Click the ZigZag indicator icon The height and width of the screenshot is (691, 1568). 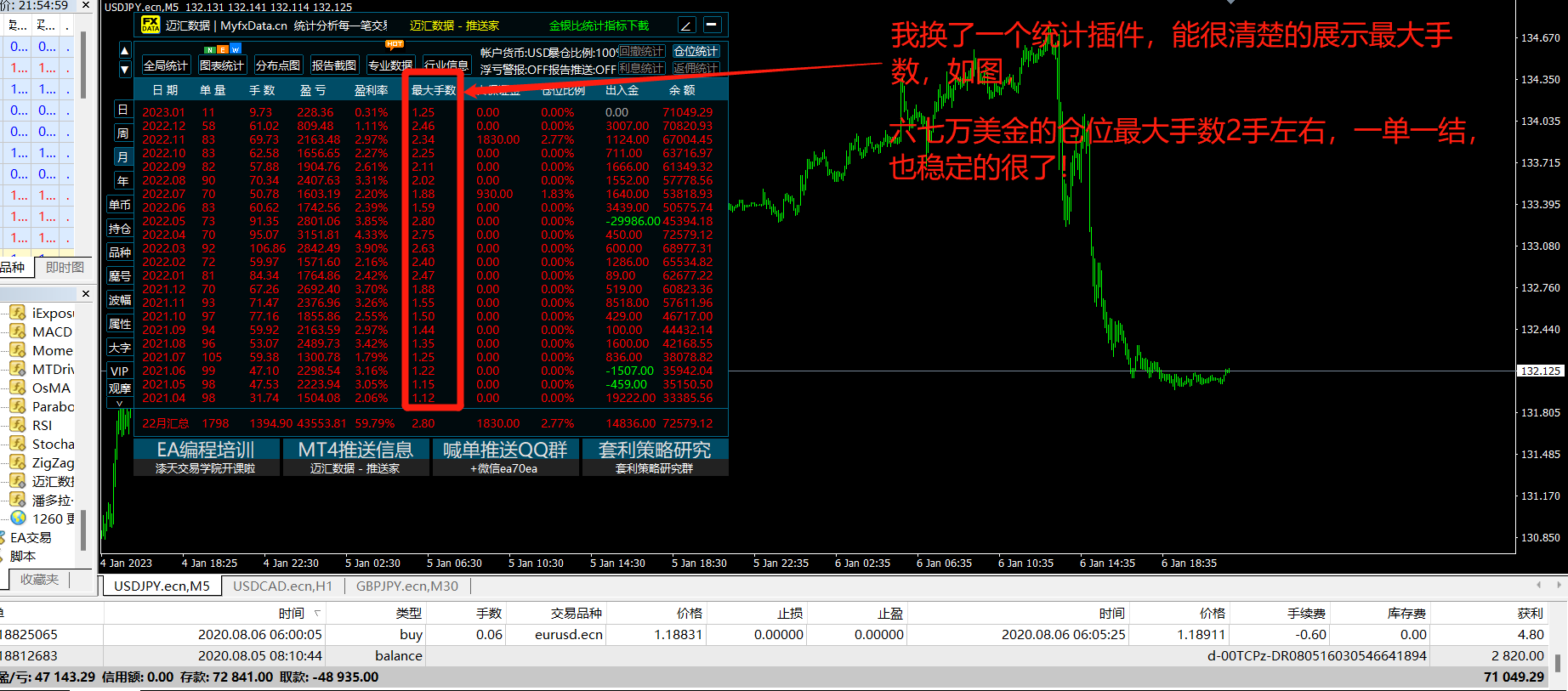(x=18, y=462)
